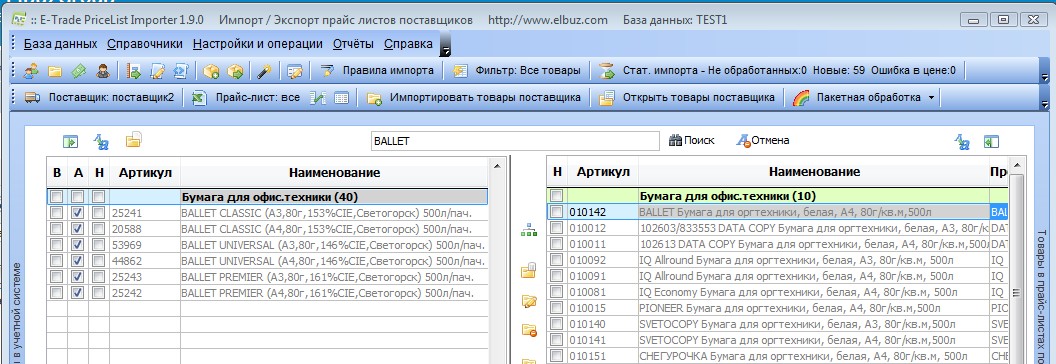
Task: Click the magic wand toolbar icon
Action: click(x=265, y=71)
